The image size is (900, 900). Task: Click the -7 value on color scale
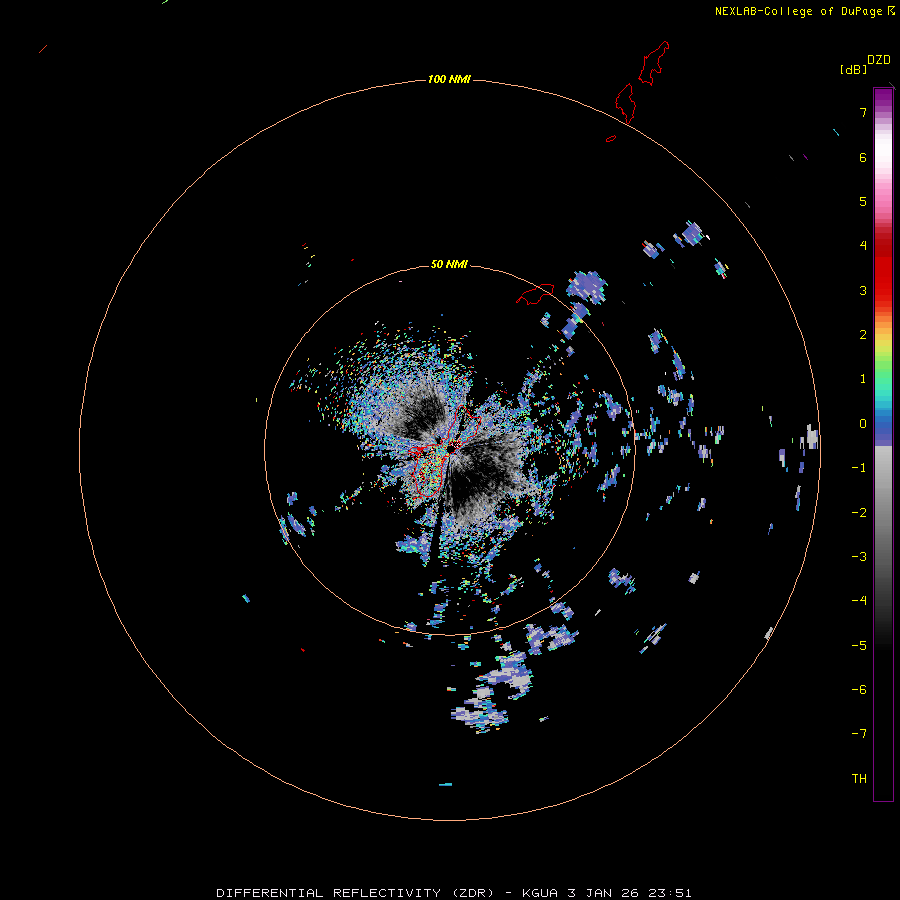859,734
